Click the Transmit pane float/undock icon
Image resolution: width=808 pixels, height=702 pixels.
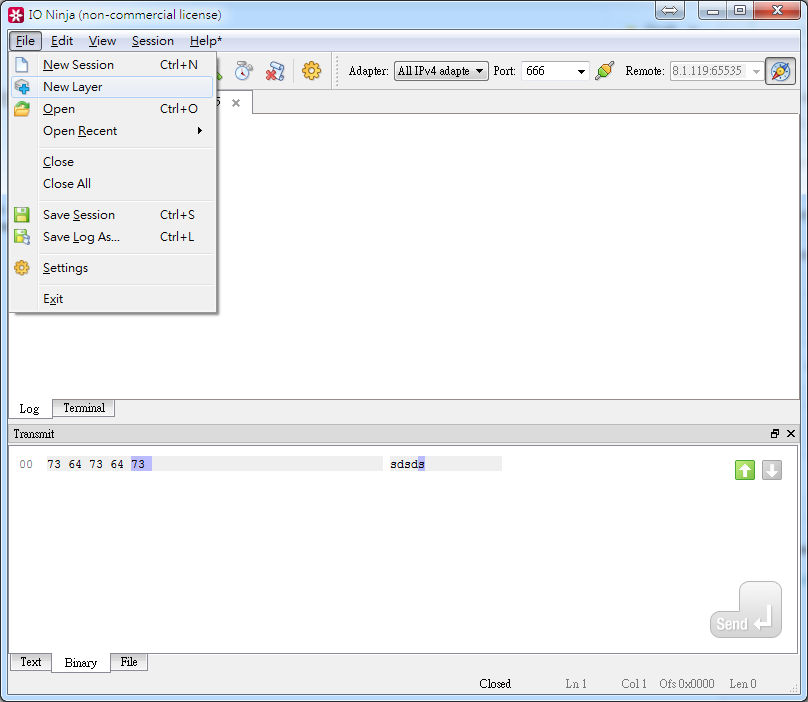pyautogui.click(x=775, y=433)
